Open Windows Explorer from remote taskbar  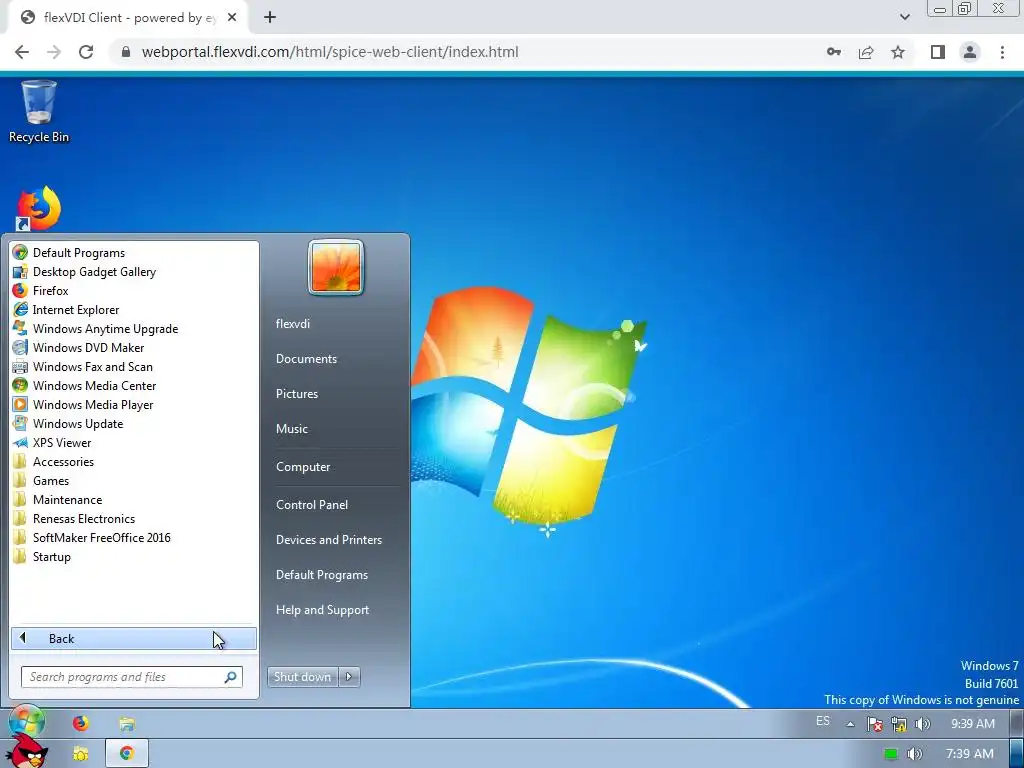tap(127, 723)
